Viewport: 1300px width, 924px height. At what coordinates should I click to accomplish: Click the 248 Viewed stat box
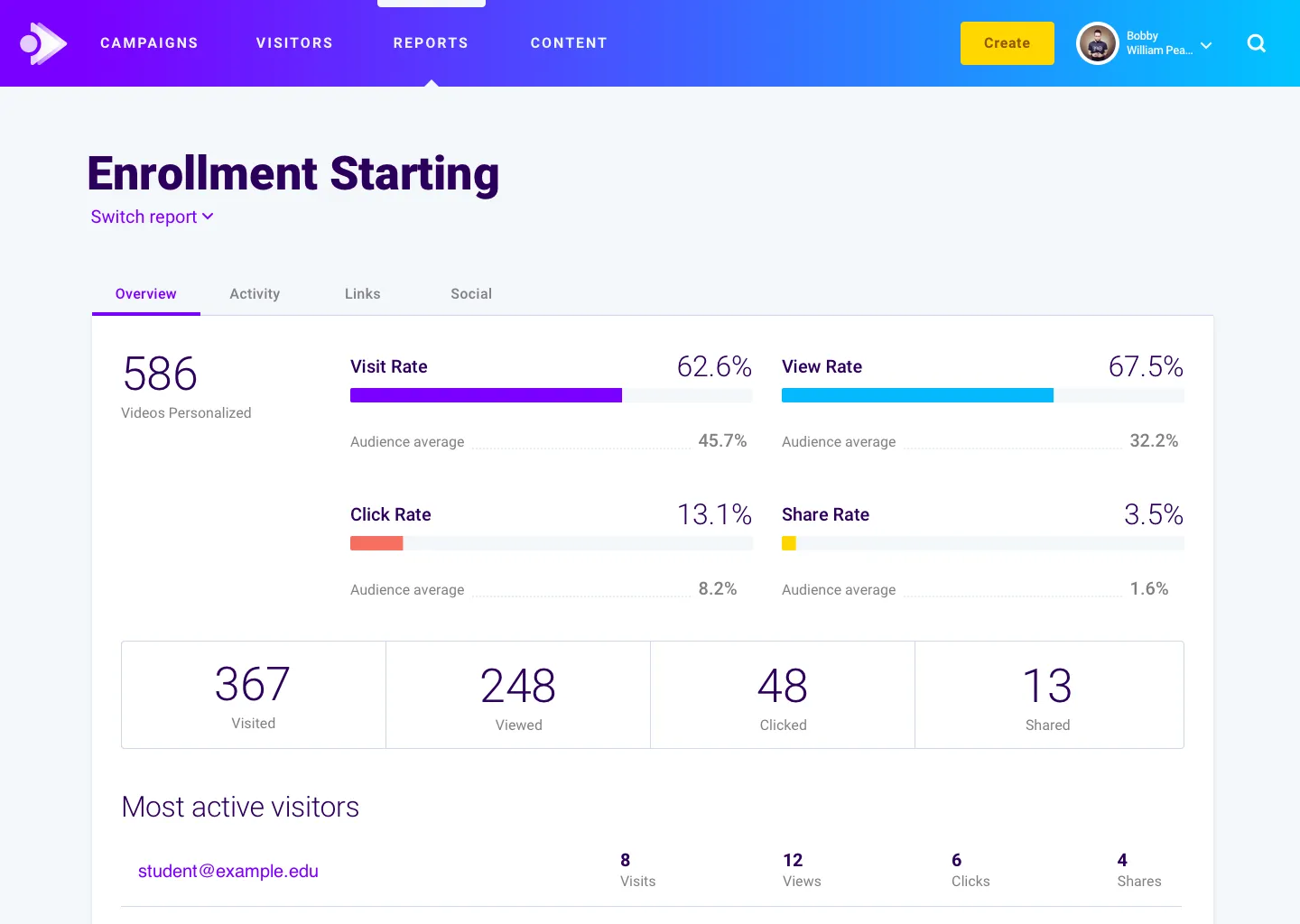(518, 695)
